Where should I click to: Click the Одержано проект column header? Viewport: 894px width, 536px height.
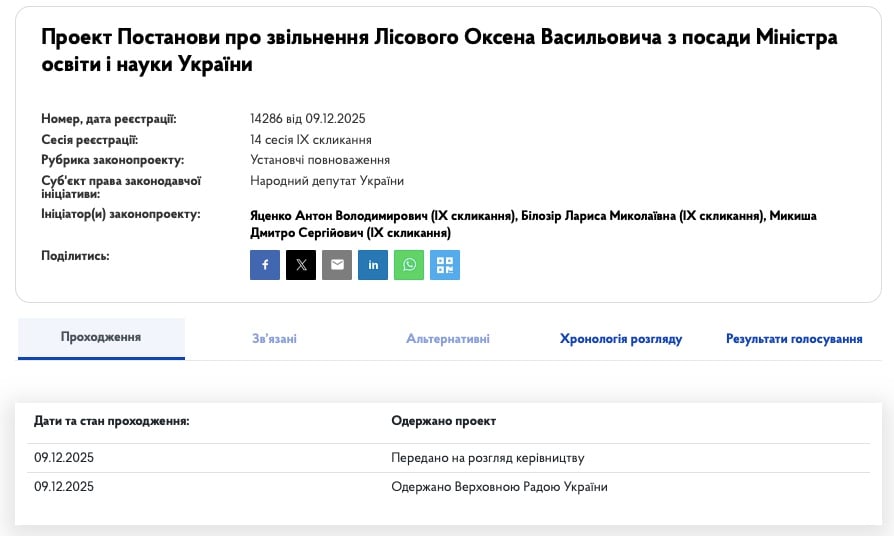click(444, 421)
